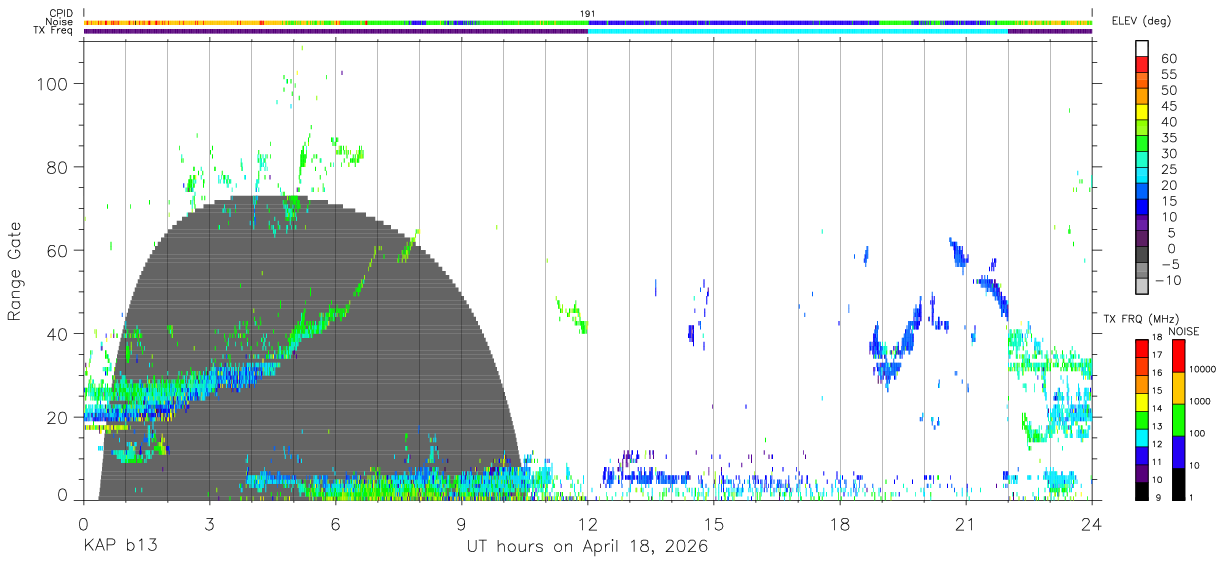Click the 'Noise' row label at top left
The height and width of the screenshot is (567, 1228).
[x=59, y=22]
